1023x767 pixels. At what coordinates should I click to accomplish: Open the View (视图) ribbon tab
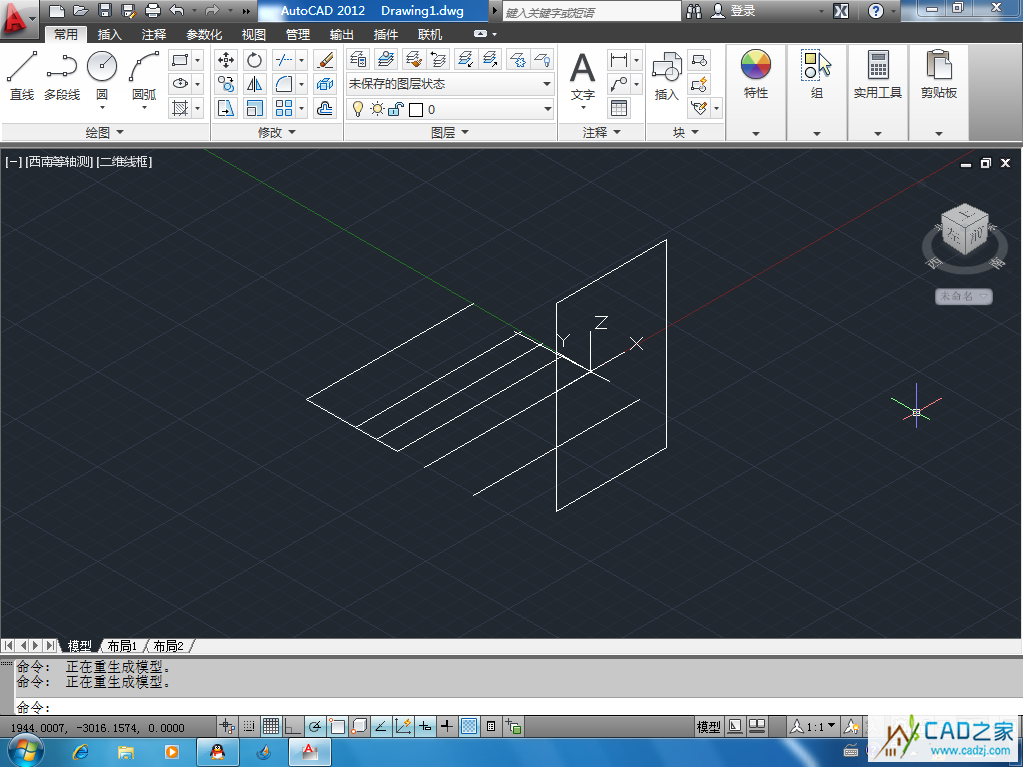(x=254, y=34)
